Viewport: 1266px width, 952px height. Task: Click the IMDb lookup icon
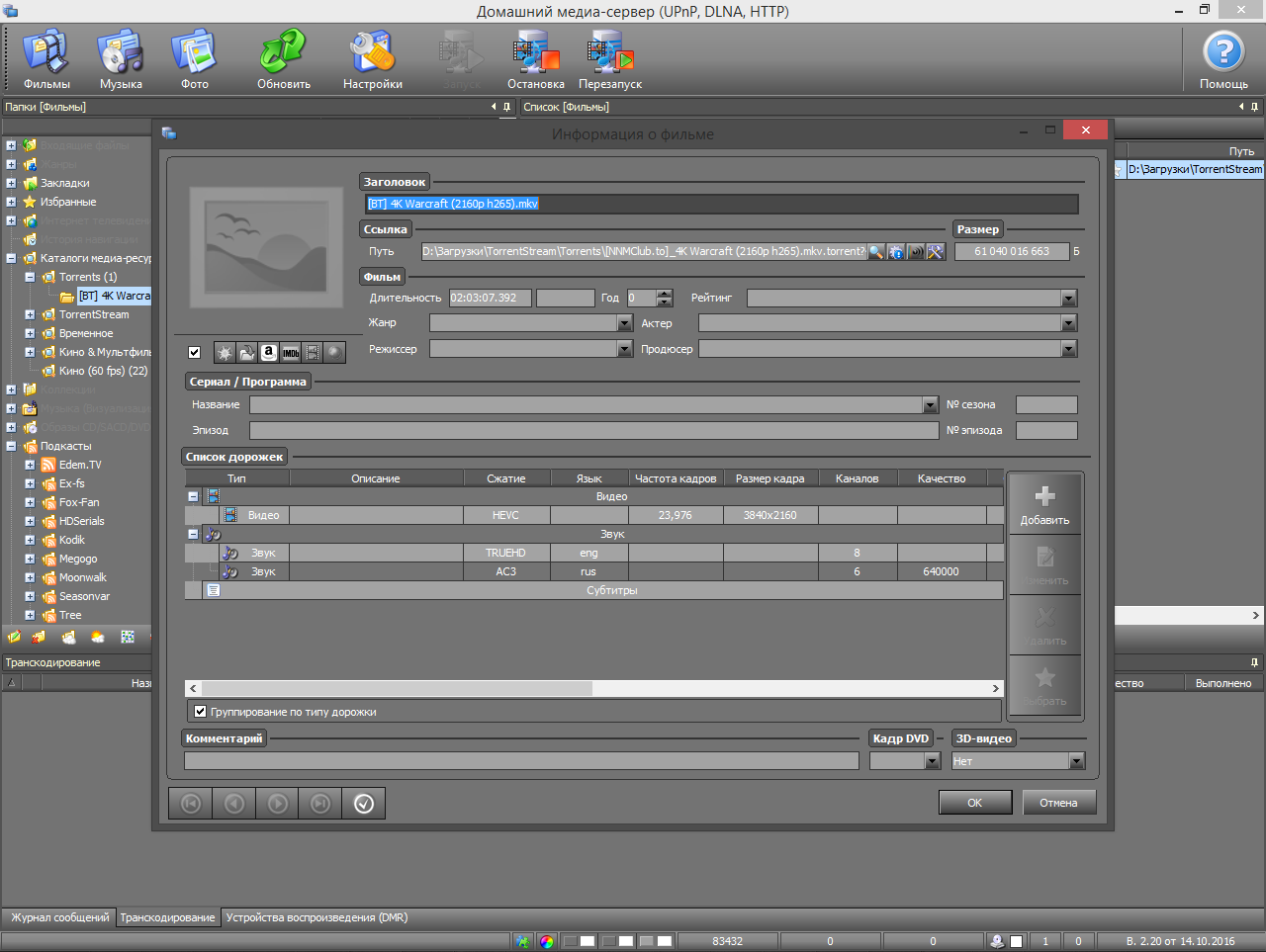pos(291,352)
